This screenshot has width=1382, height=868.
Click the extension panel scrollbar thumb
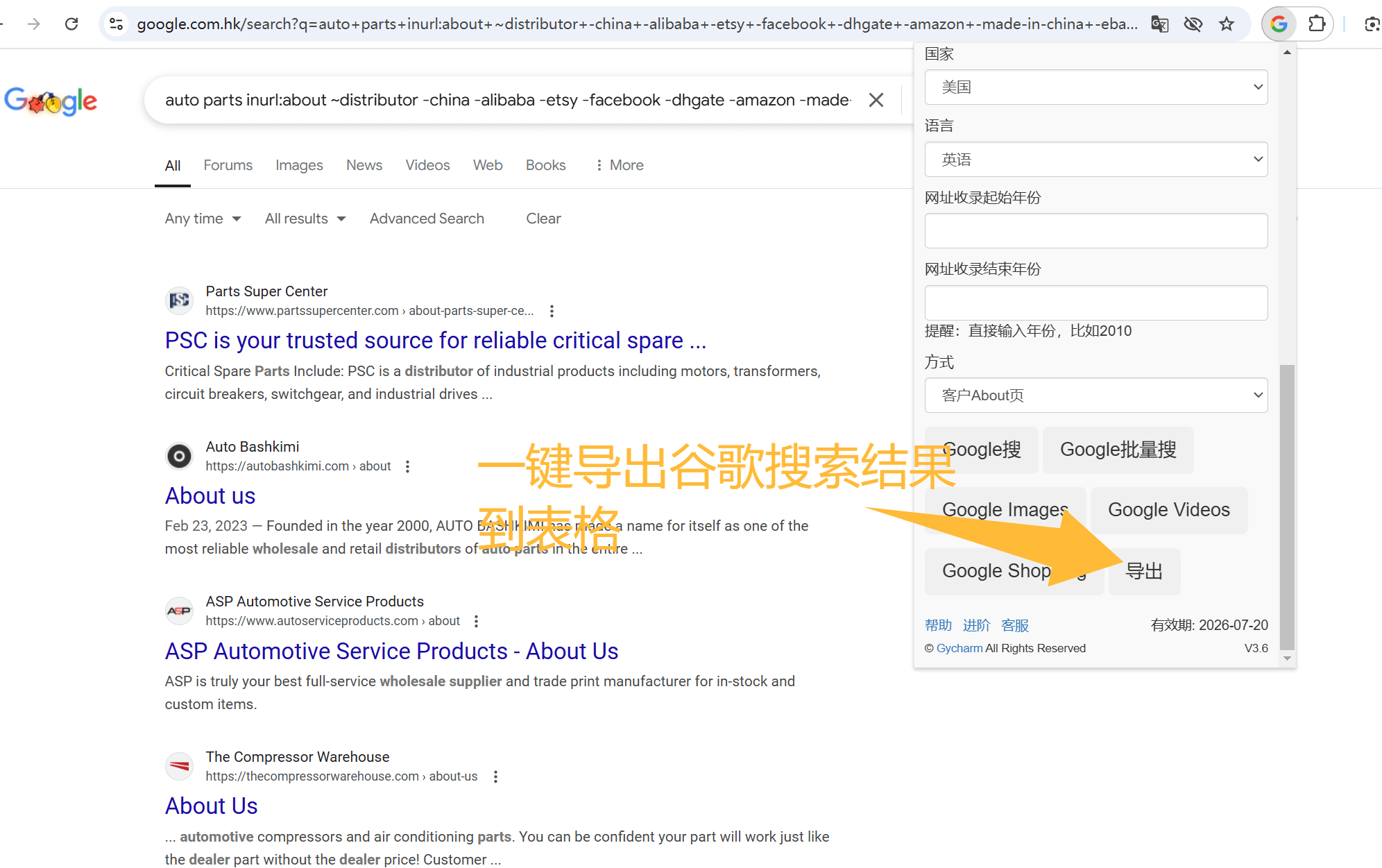(x=1287, y=507)
